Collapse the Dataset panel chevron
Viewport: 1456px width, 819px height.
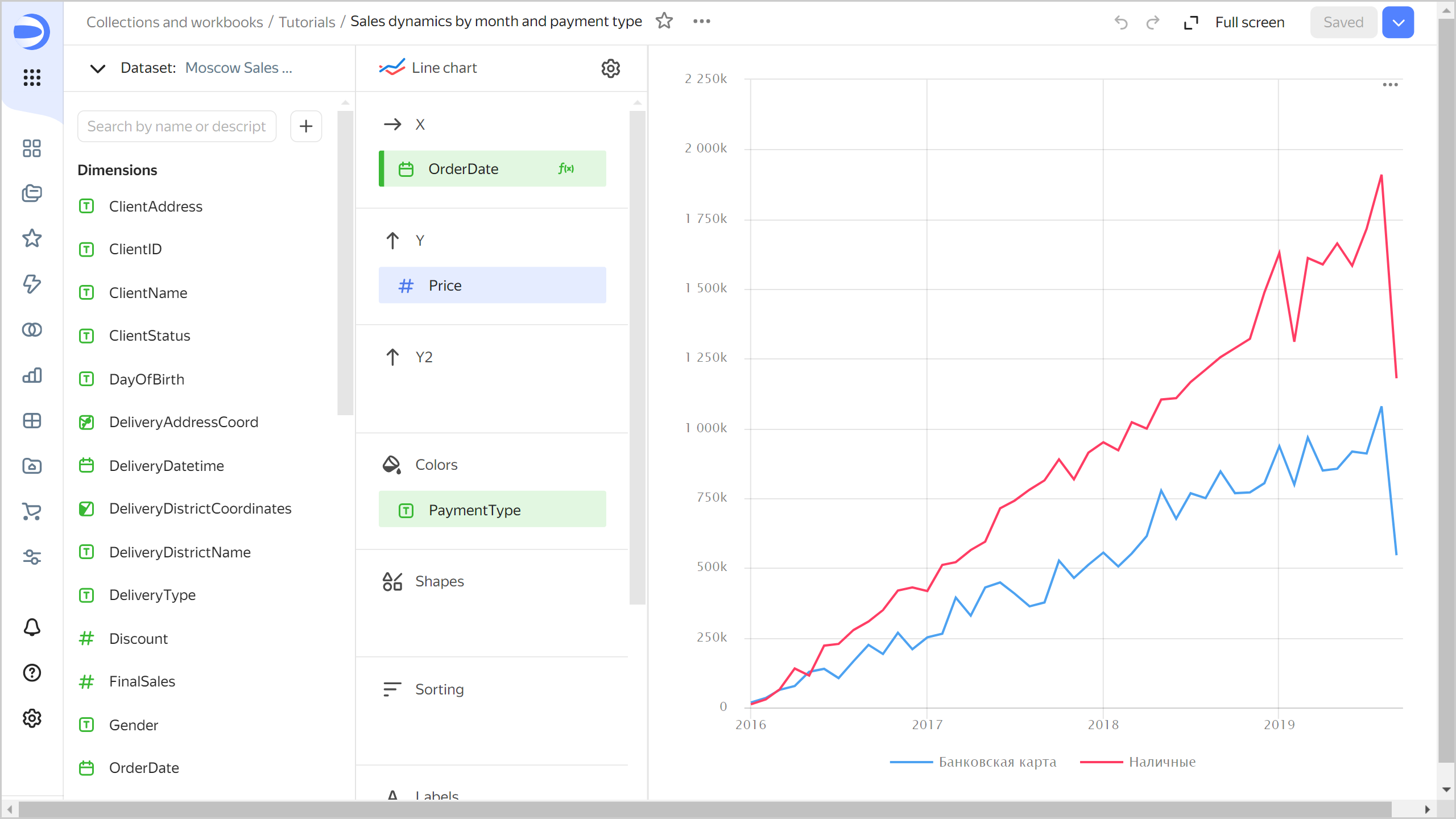[98, 68]
